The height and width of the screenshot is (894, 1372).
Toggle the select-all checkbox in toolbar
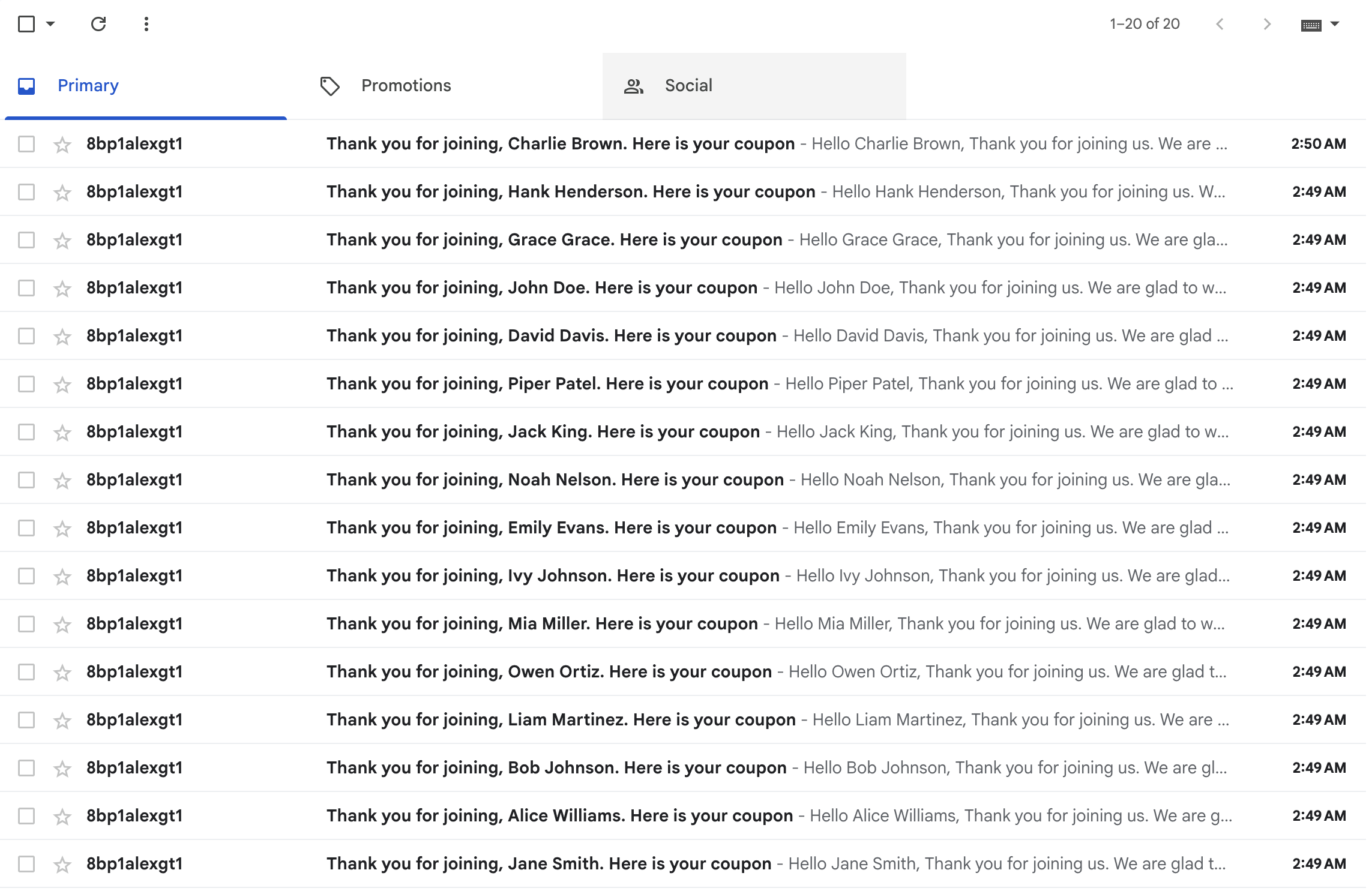pos(26,24)
